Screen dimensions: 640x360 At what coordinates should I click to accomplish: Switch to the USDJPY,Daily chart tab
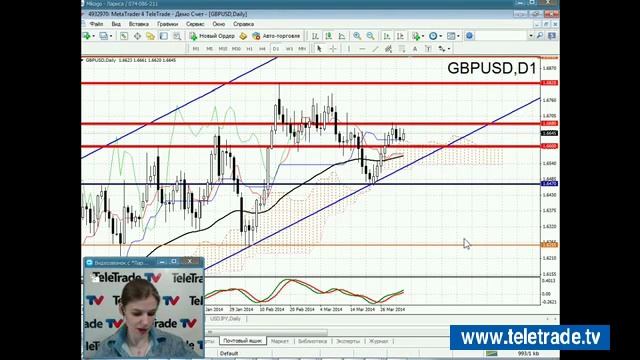(x=225, y=318)
